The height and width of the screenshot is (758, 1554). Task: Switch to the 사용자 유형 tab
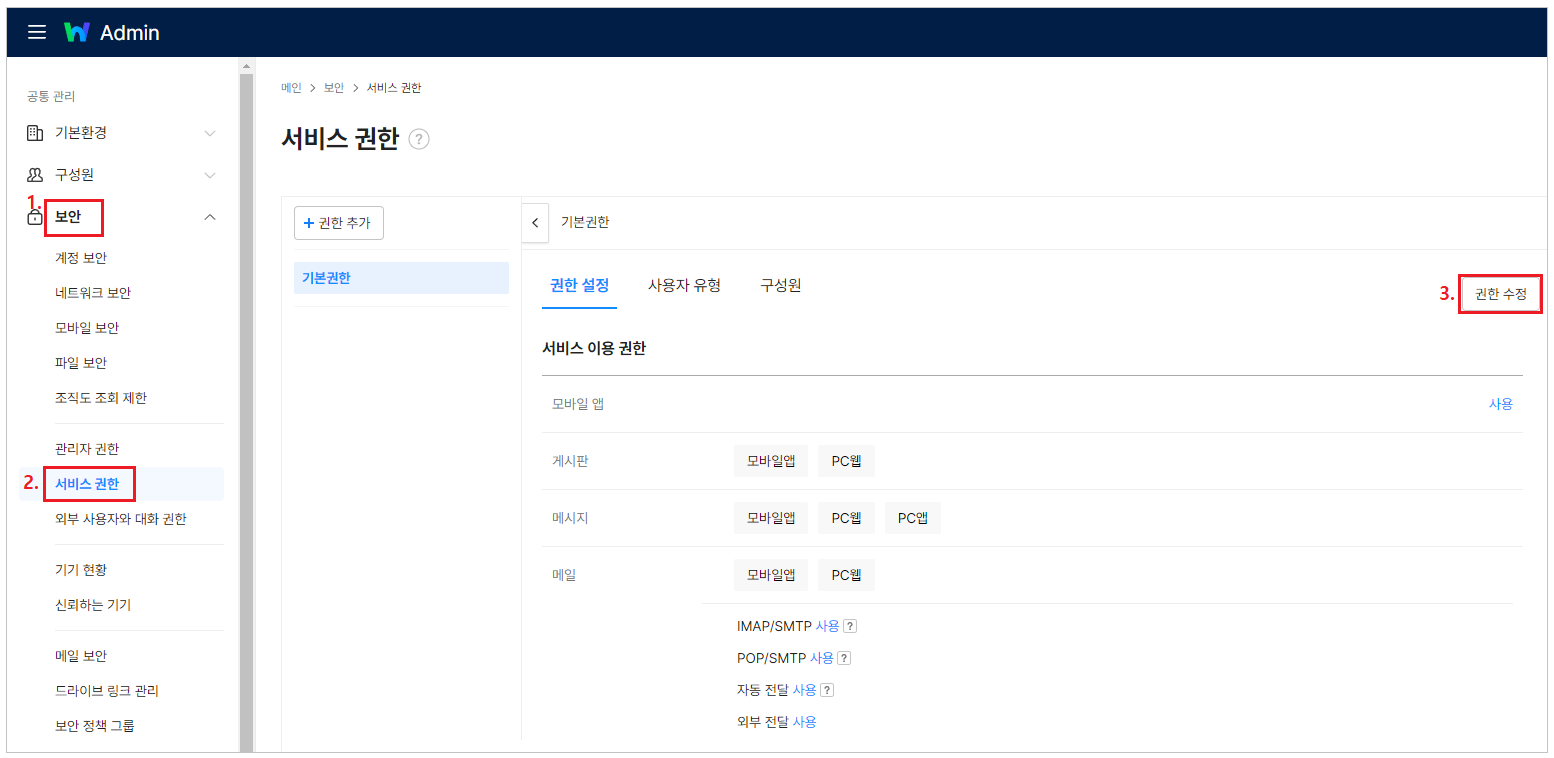tap(684, 285)
